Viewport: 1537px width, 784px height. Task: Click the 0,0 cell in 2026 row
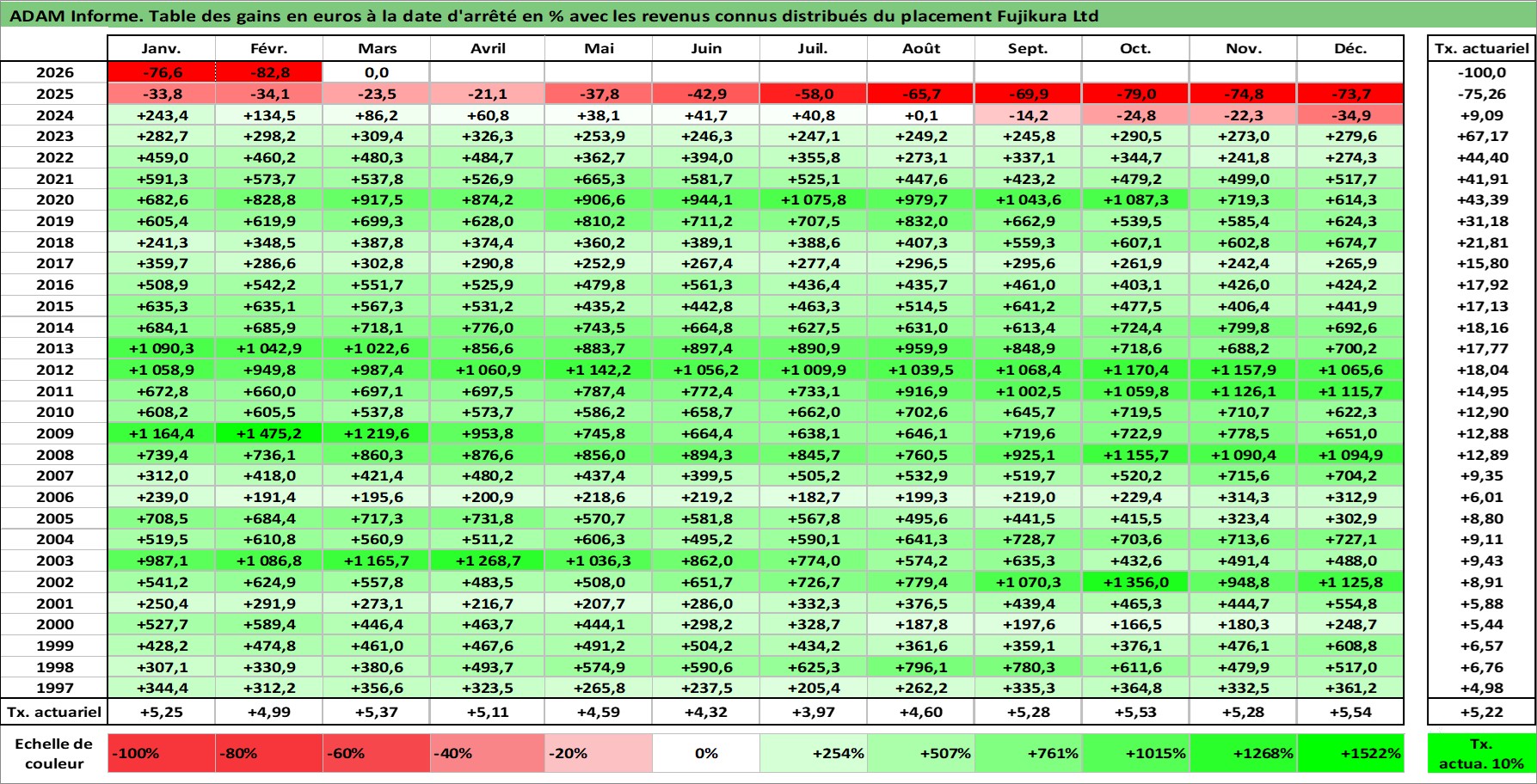coord(377,72)
